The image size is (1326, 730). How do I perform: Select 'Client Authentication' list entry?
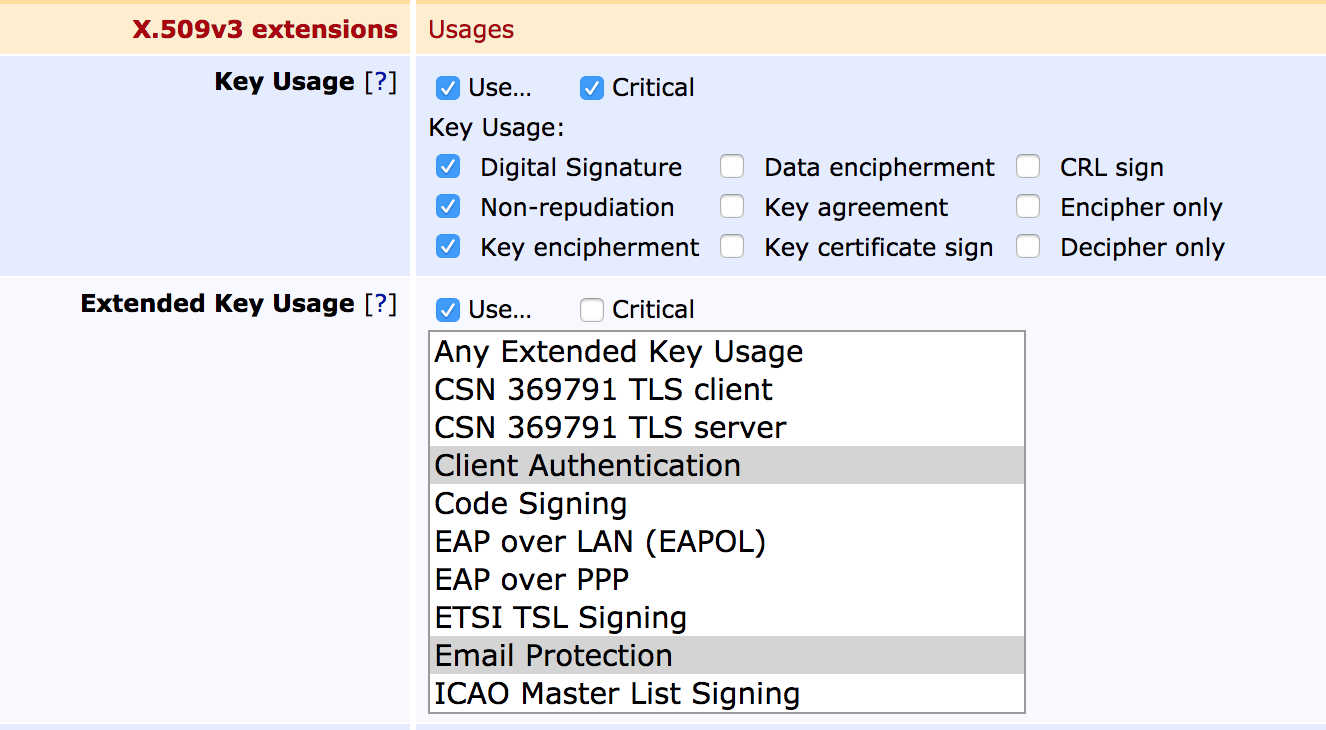pyautogui.click(x=588, y=466)
